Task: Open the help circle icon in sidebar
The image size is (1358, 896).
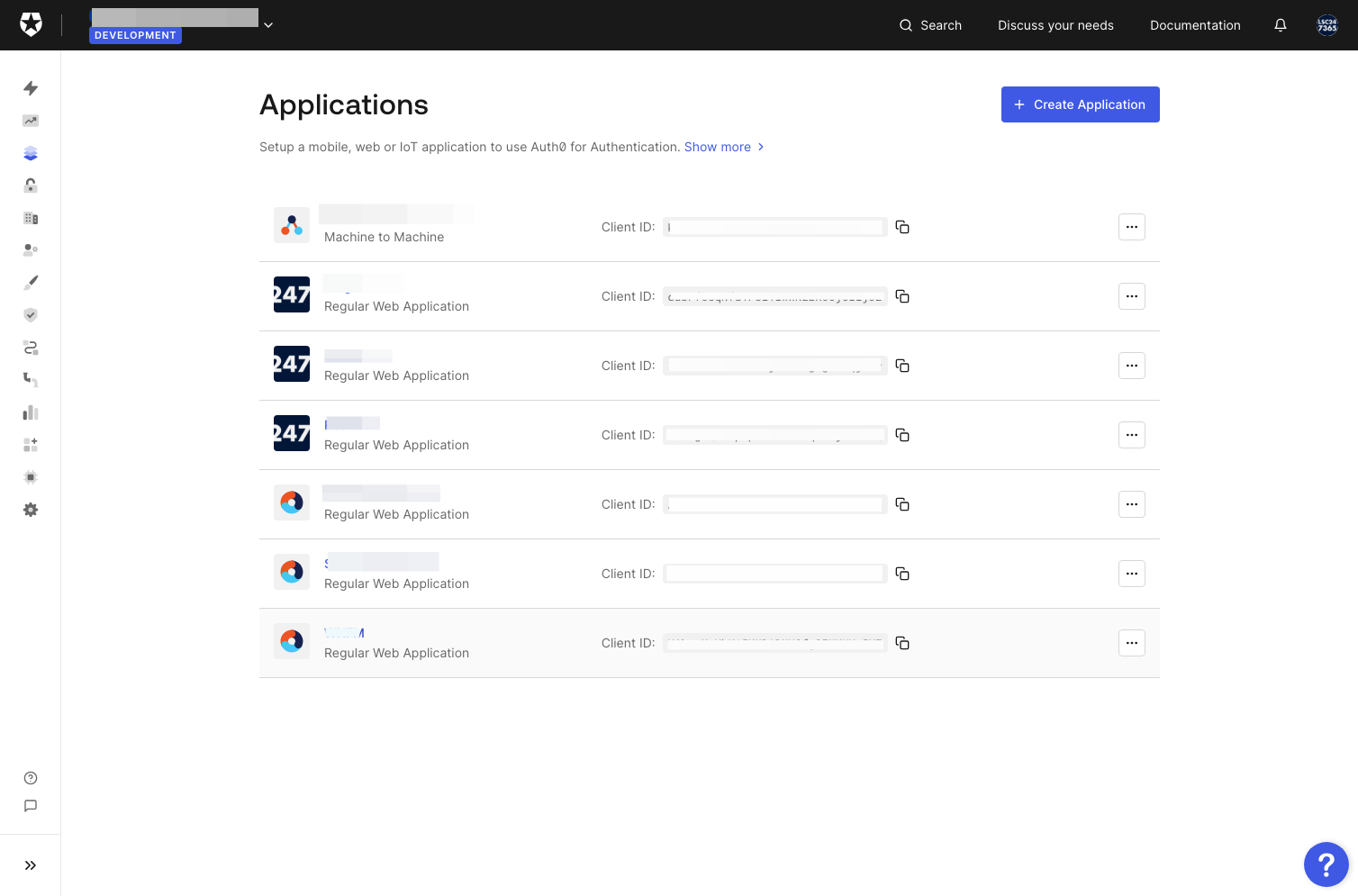Action: 31,778
